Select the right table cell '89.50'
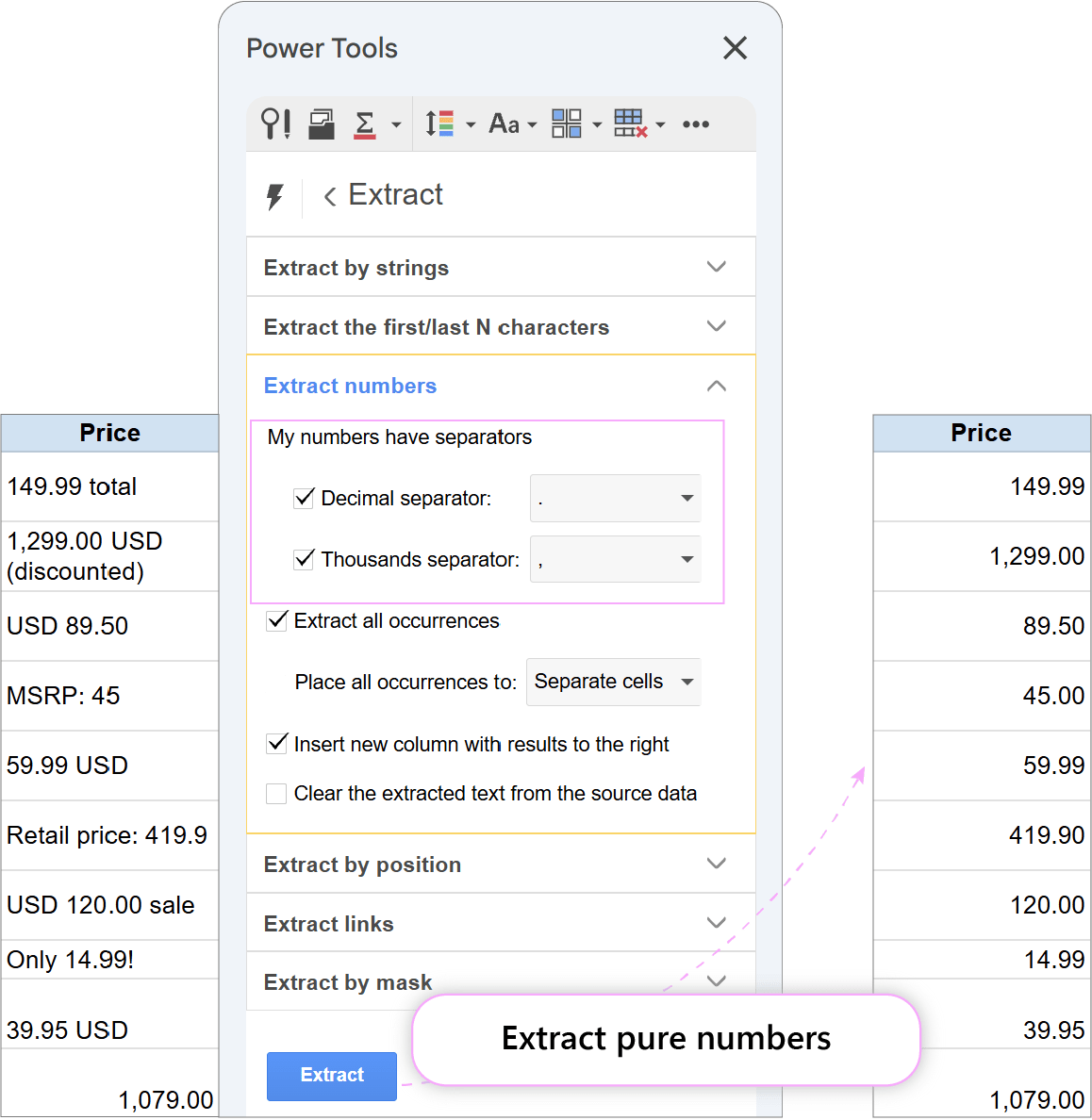Viewport: 1092px width, 1120px height. 982,626
